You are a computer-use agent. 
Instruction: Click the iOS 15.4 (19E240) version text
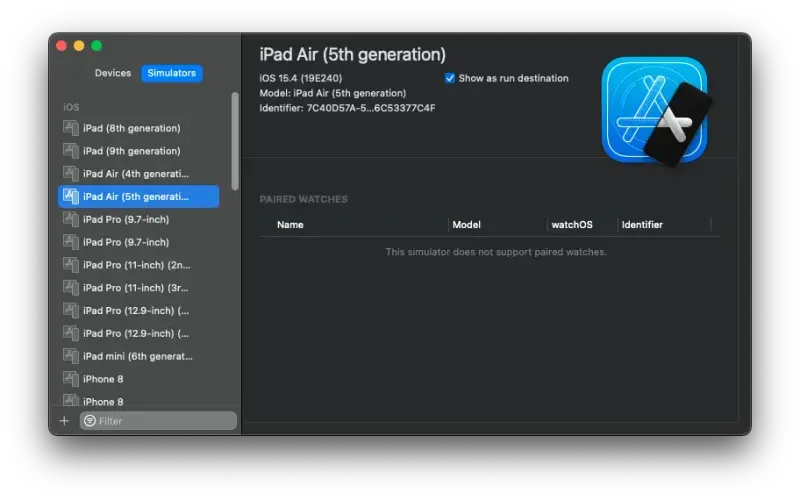point(301,78)
